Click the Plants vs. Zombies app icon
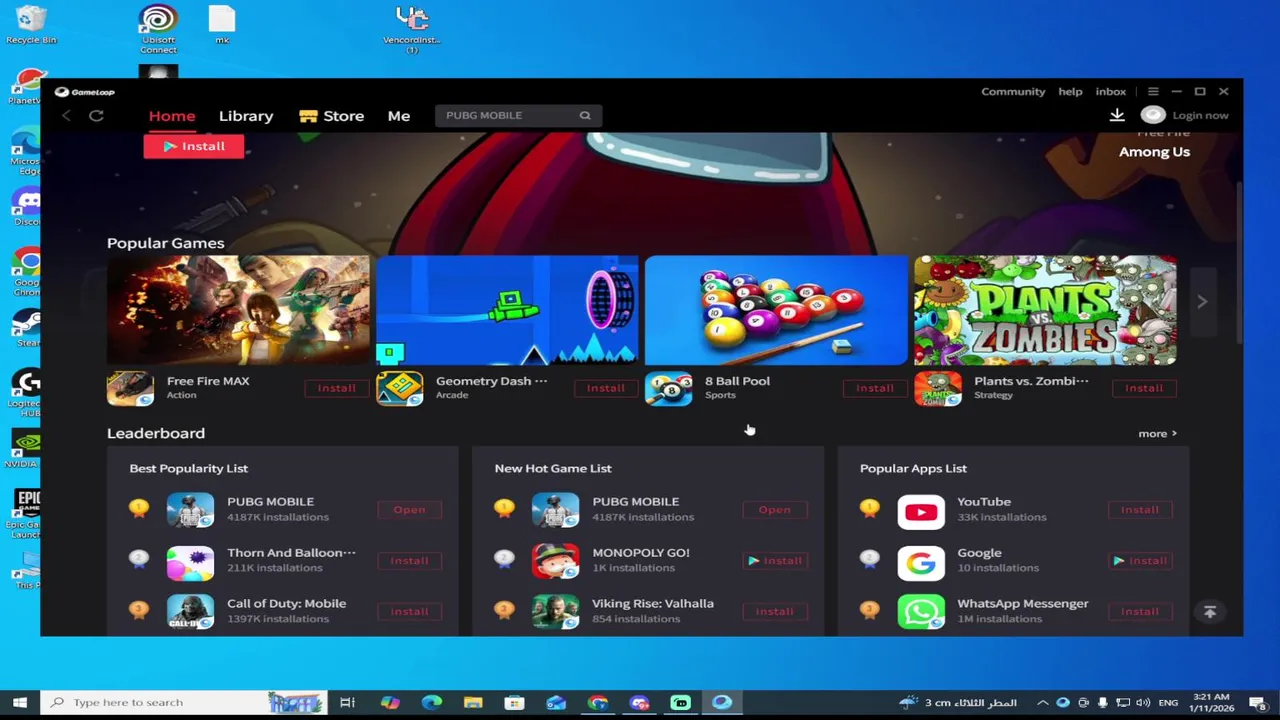Screen dimensions: 1280x720 (938, 388)
